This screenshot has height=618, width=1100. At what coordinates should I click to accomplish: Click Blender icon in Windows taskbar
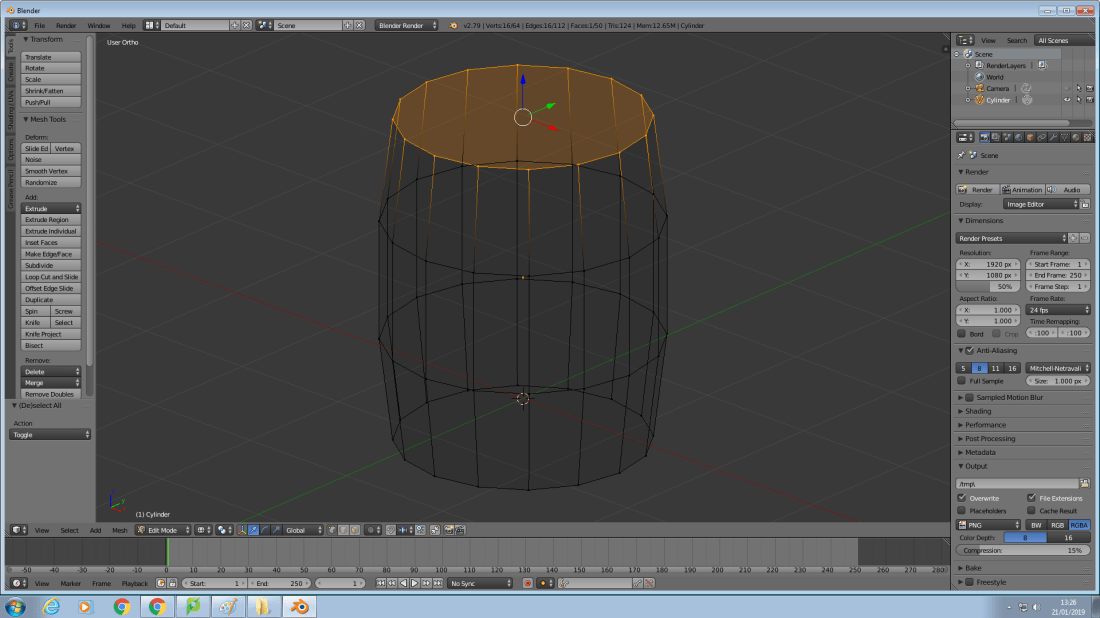point(298,606)
